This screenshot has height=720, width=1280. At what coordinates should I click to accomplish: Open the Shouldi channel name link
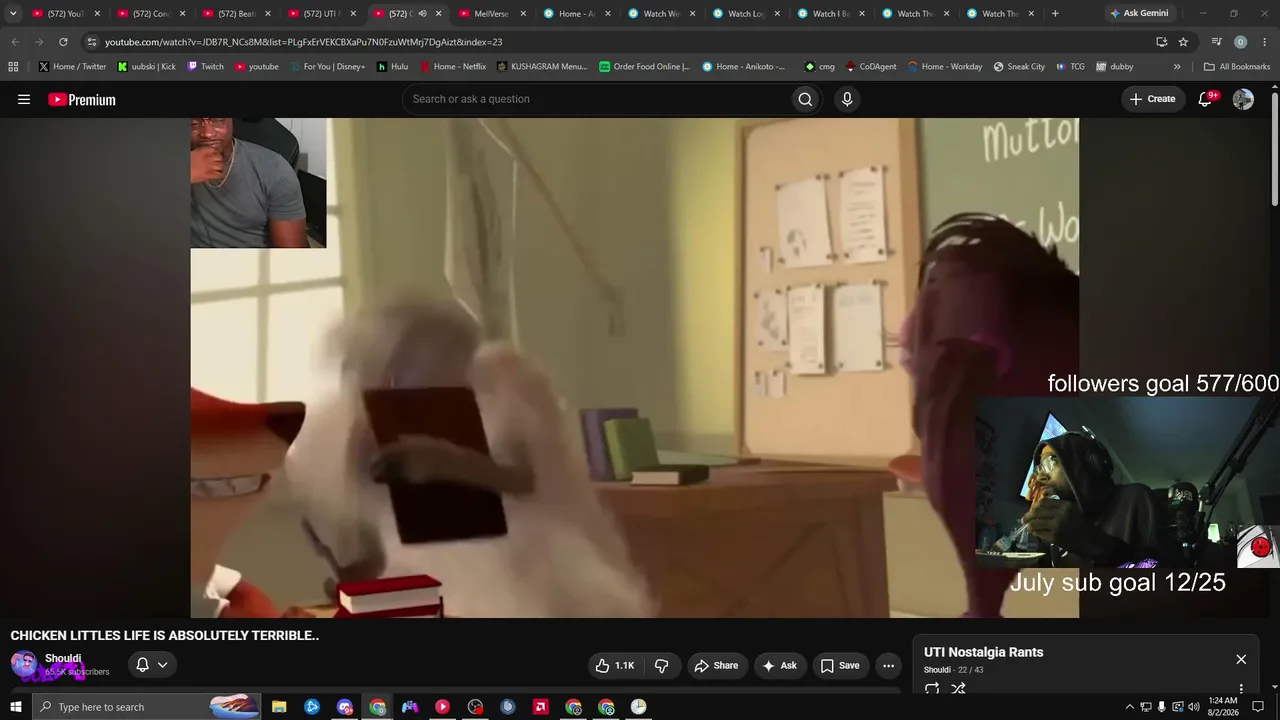pos(63,658)
